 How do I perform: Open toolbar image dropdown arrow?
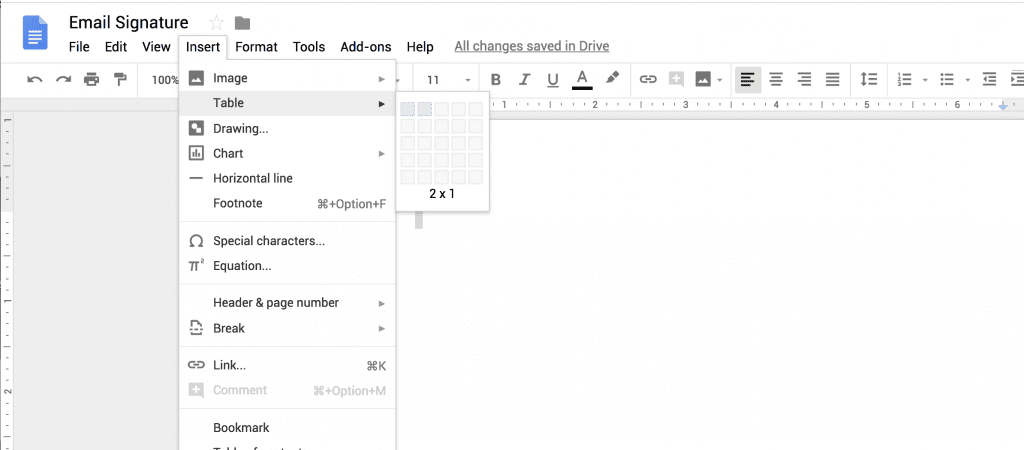pyautogui.click(x=720, y=80)
